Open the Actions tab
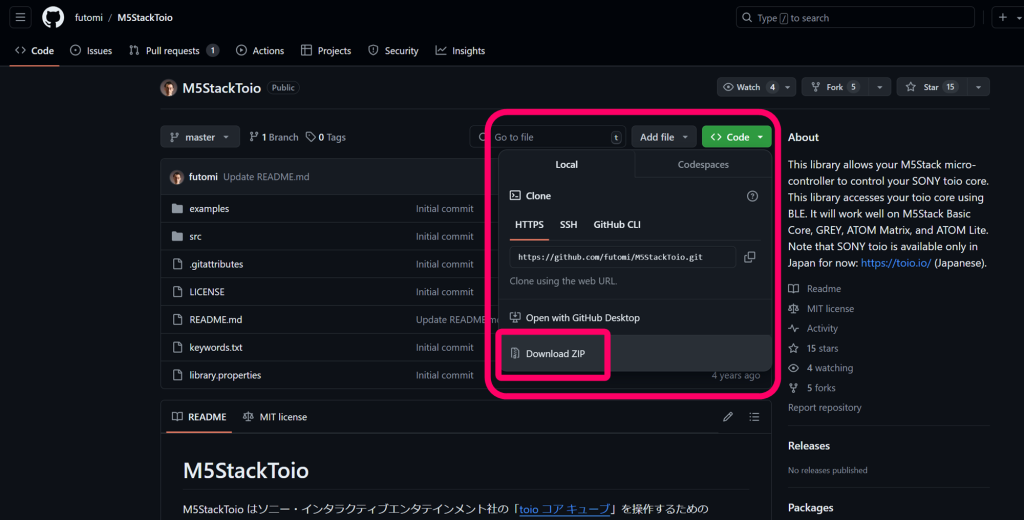Screen dimensions: 1024x520 (260, 50)
